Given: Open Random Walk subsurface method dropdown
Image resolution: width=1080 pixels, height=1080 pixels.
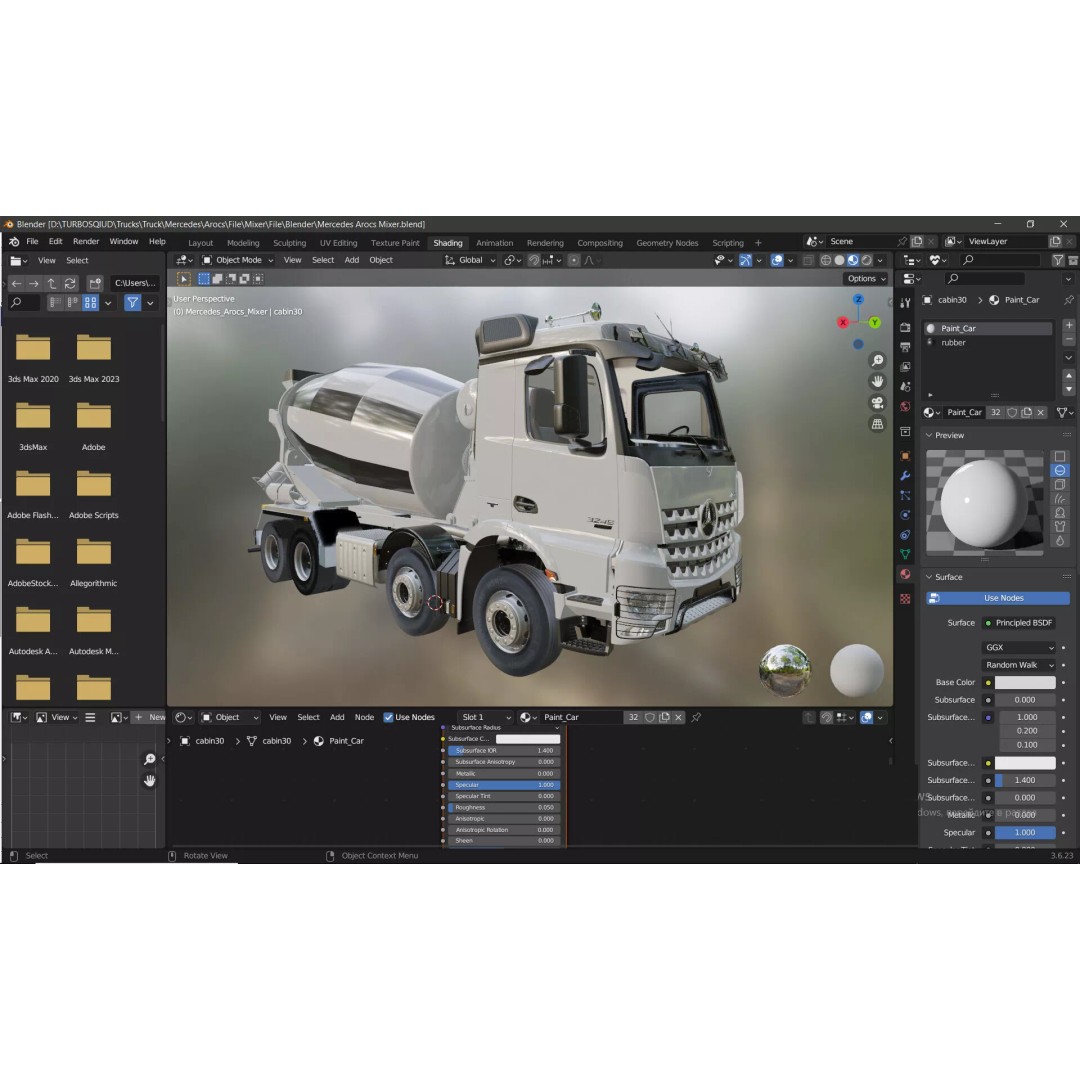Looking at the screenshot, I should tap(1019, 665).
